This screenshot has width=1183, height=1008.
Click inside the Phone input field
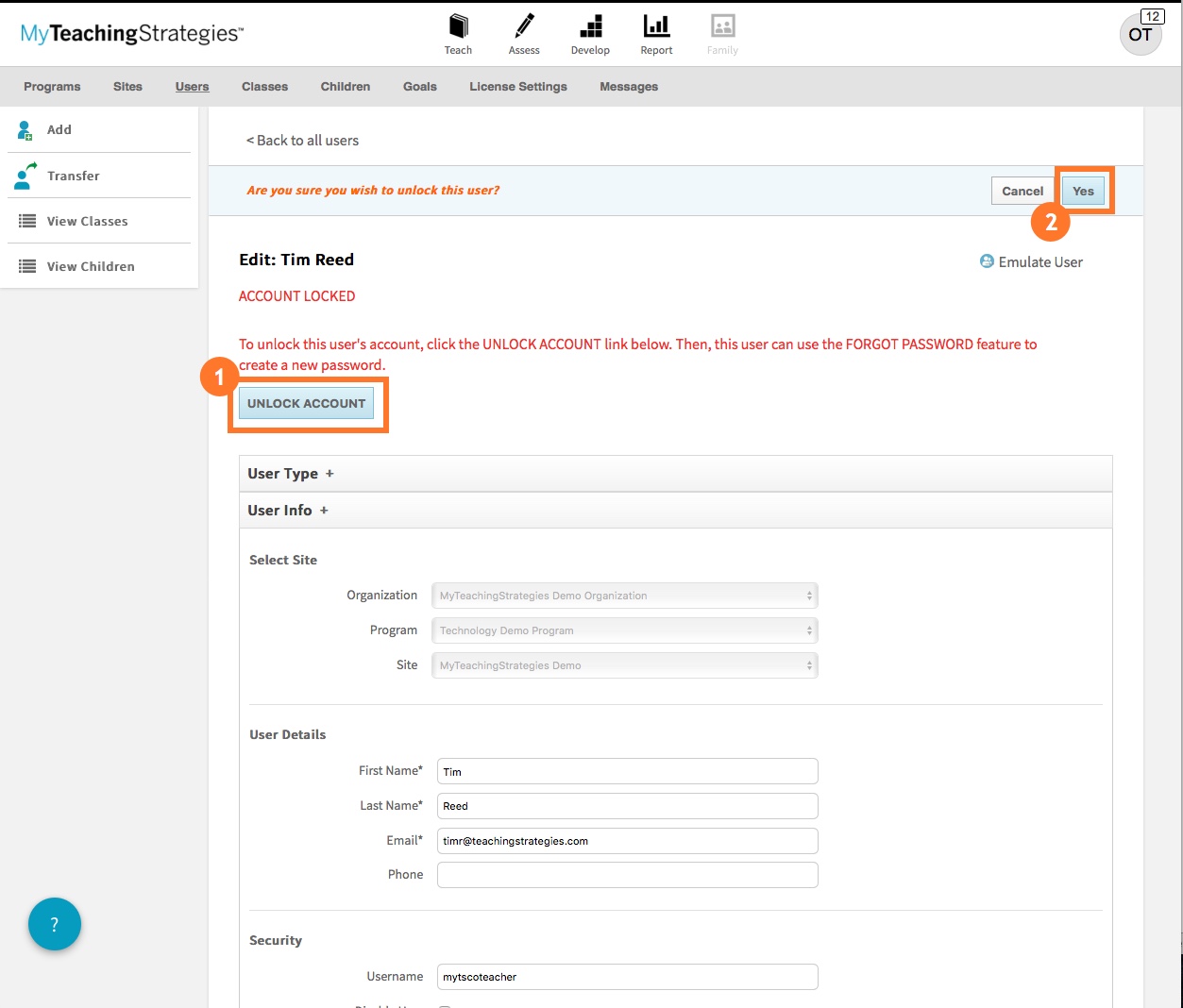pyautogui.click(x=626, y=875)
